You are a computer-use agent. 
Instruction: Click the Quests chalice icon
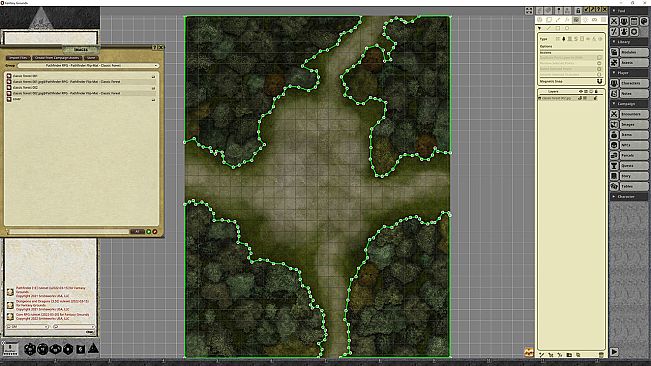(614, 166)
